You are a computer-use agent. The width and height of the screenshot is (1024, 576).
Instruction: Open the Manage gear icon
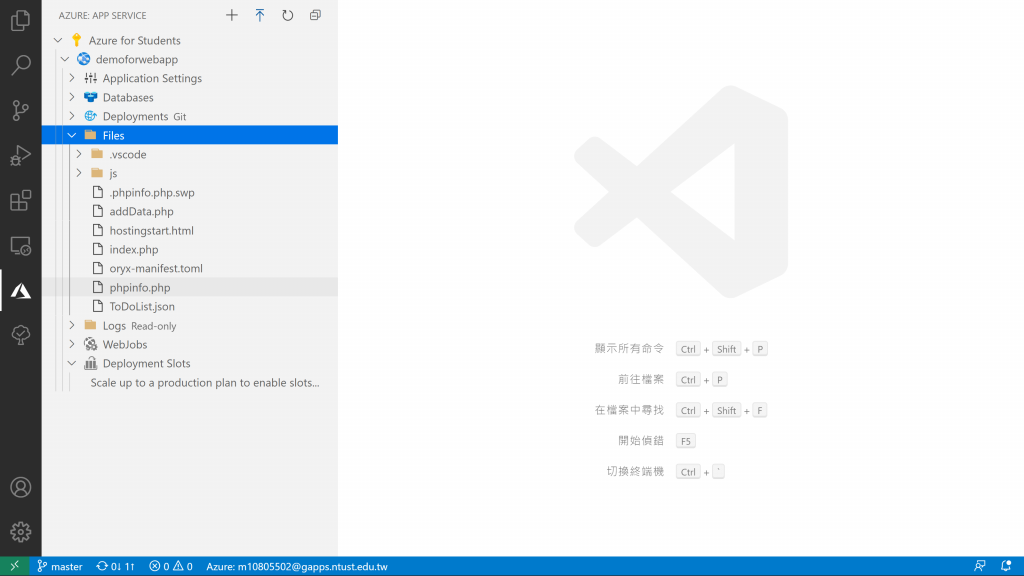pos(20,532)
